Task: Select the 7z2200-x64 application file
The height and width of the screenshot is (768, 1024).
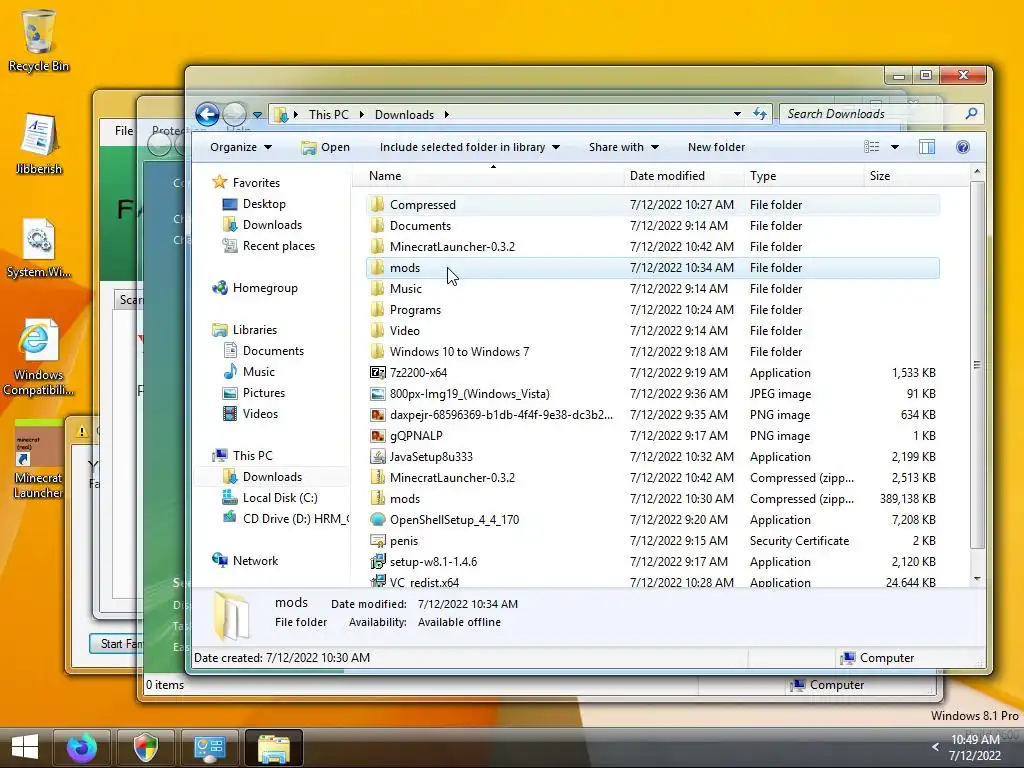Action: tap(652, 372)
